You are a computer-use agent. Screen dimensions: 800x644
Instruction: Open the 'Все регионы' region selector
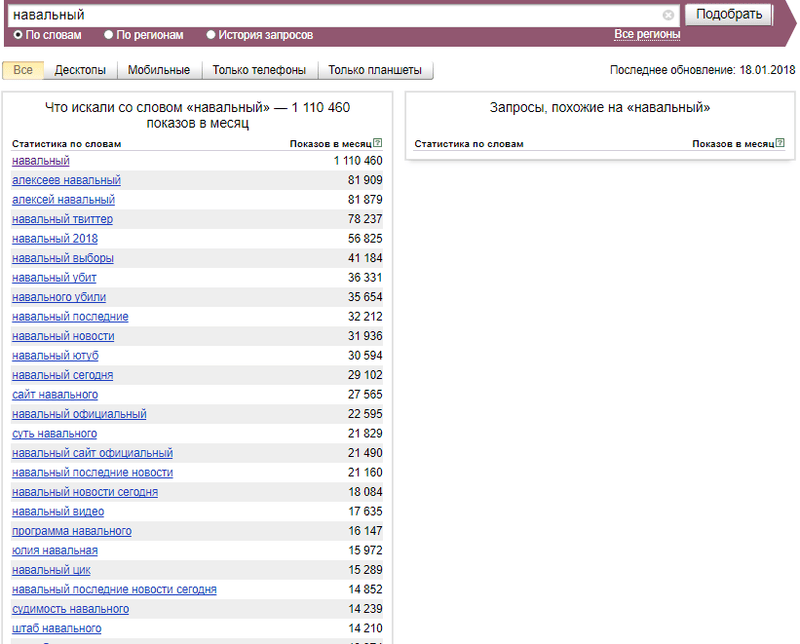(647, 35)
